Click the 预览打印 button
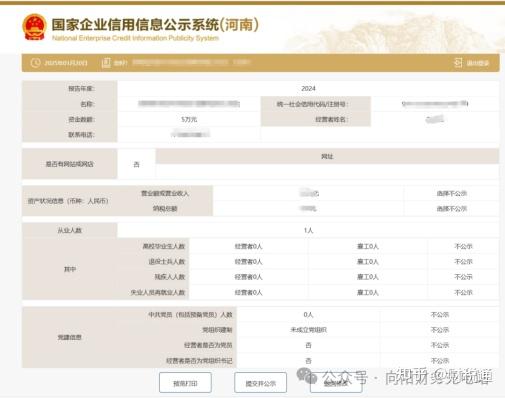 pos(185,383)
